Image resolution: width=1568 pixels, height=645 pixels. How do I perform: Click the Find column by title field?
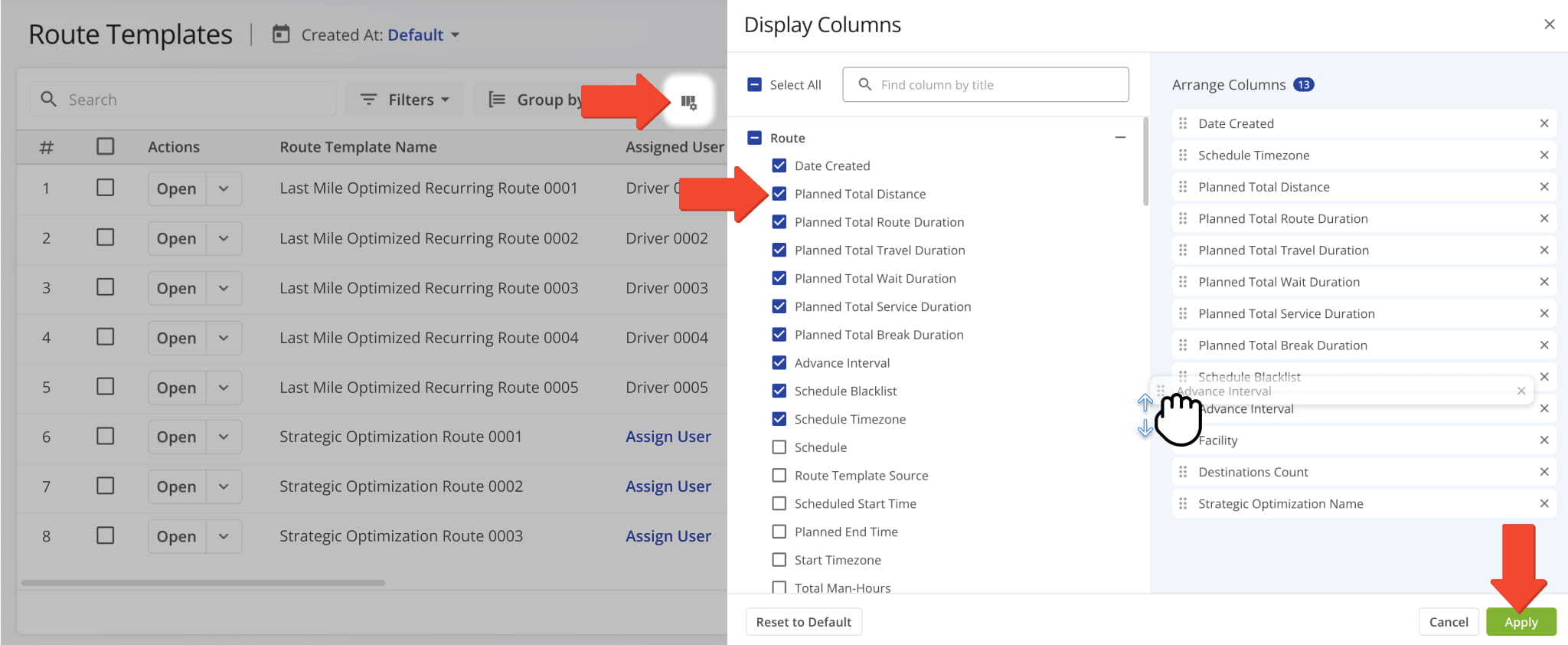click(x=985, y=84)
